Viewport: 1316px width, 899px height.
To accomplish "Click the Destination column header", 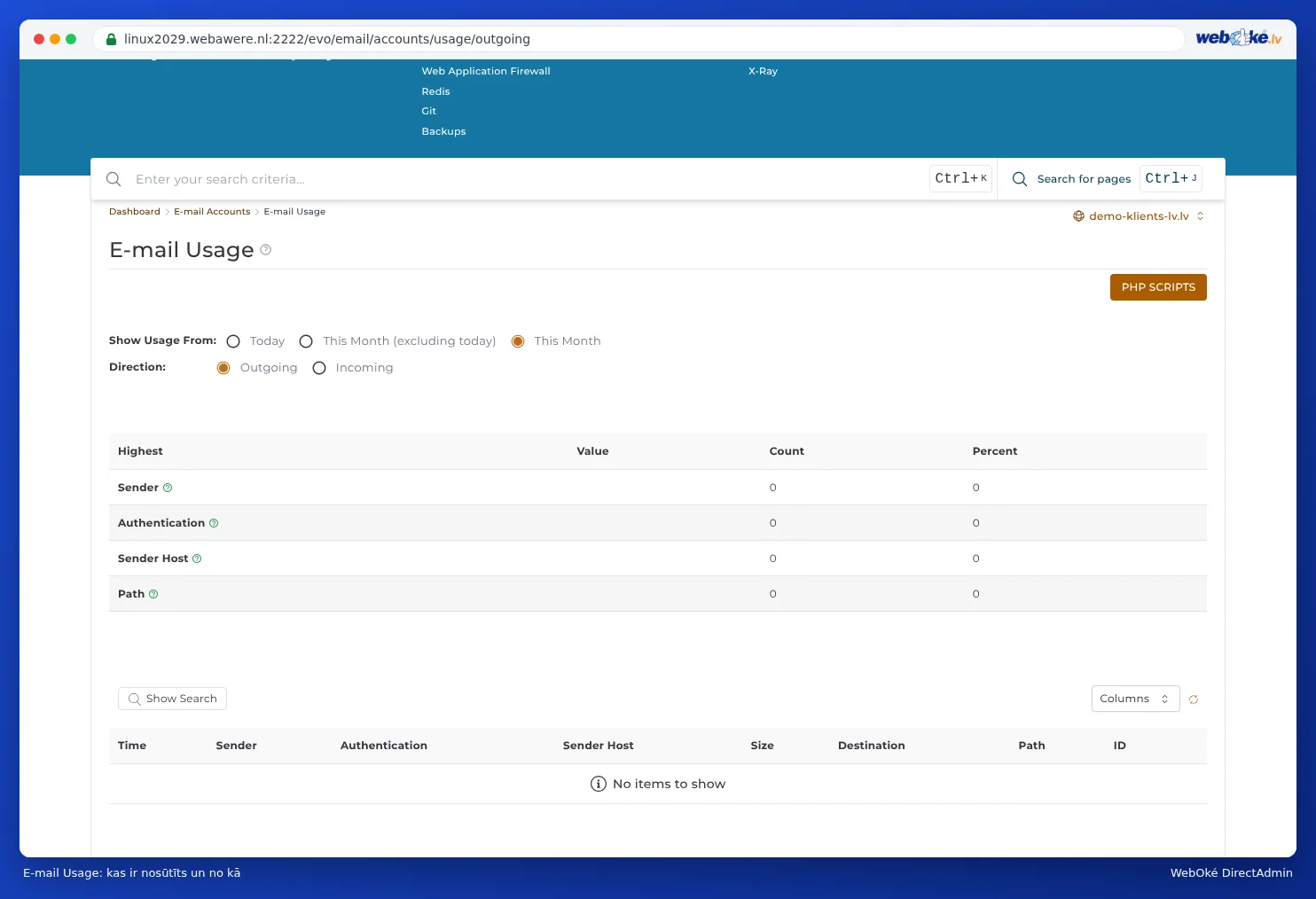I will click(871, 746).
